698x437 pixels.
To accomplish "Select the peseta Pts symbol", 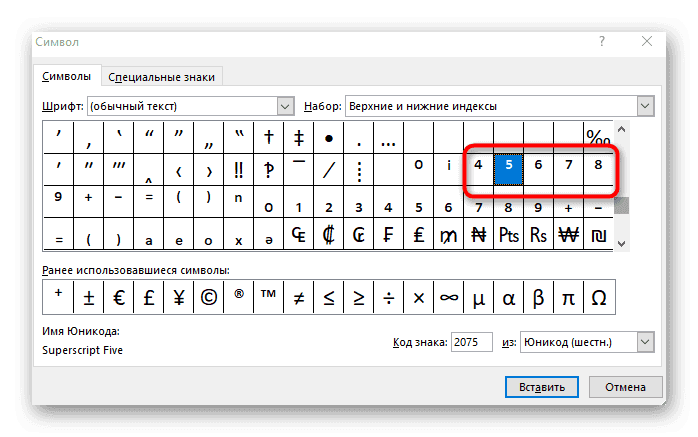I will [508, 234].
